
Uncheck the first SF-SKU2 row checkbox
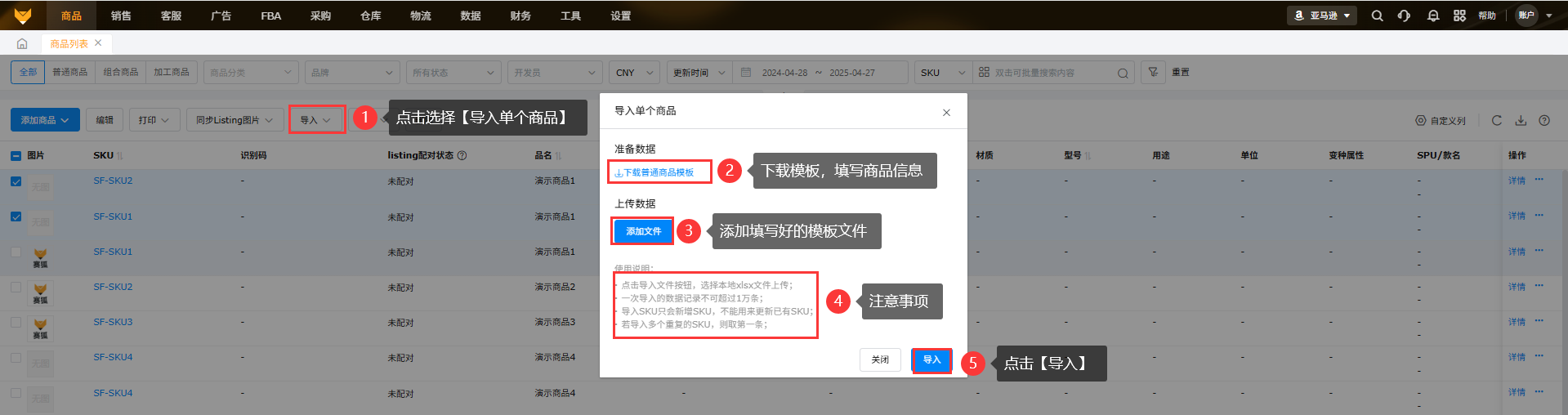pyautogui.click(x=16, y=181)
